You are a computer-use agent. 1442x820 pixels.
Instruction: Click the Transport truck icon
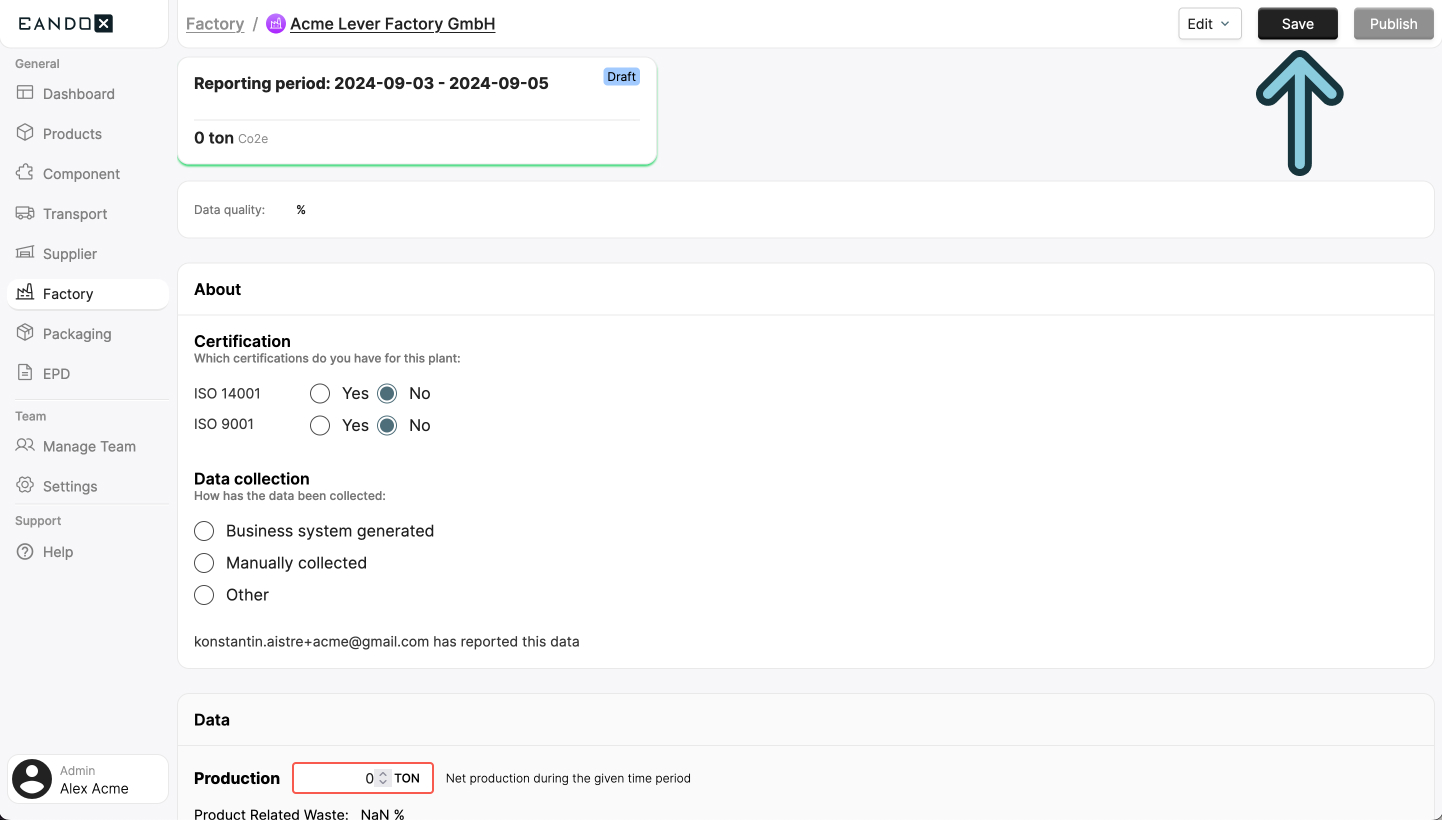(25, 213)
